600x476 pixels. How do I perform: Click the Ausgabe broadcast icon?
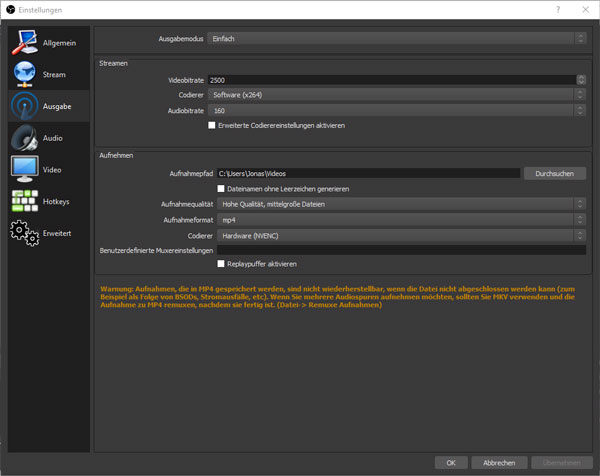25,106
